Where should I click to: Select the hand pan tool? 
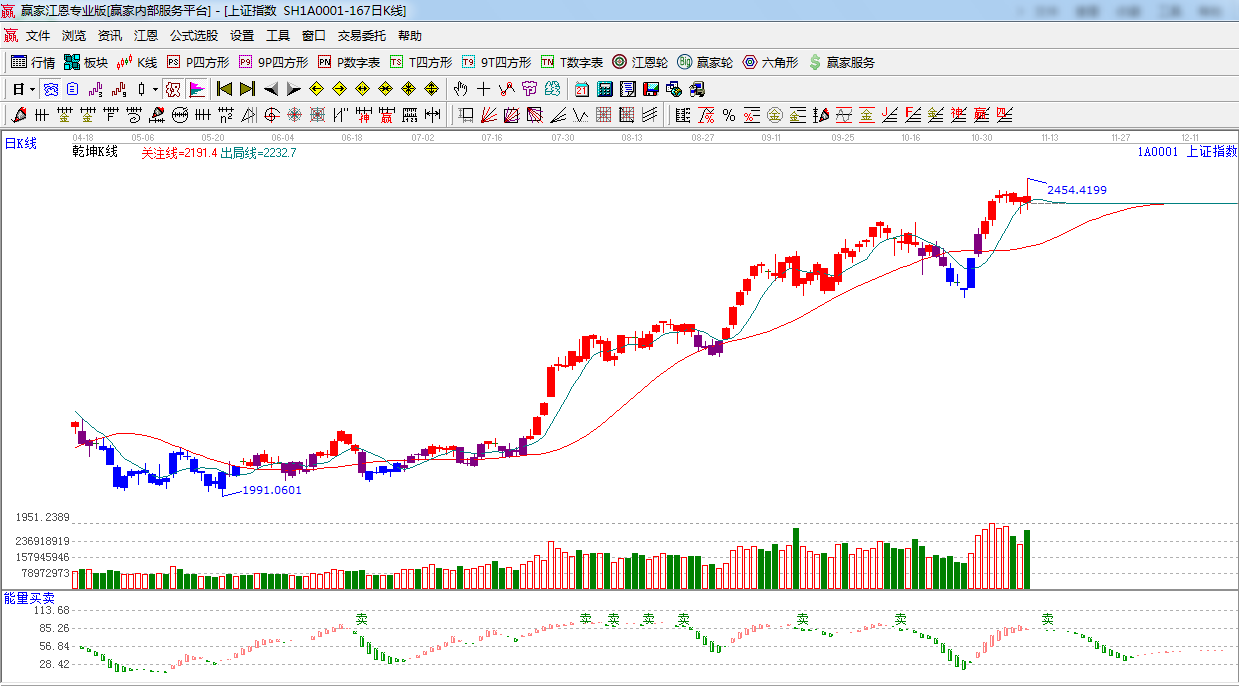(x=461, y=89)
